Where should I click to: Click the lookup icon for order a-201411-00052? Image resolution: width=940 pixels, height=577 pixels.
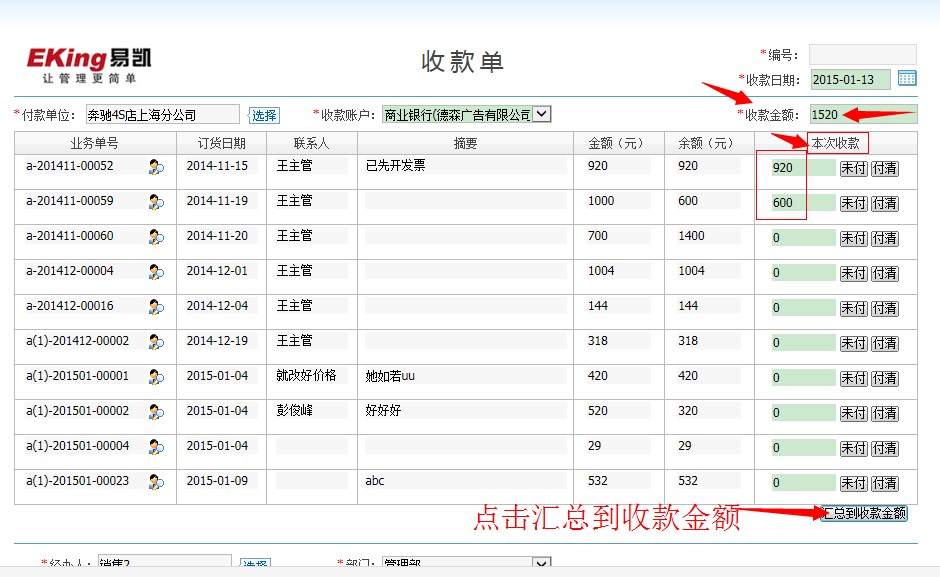(x=156, y=167)
